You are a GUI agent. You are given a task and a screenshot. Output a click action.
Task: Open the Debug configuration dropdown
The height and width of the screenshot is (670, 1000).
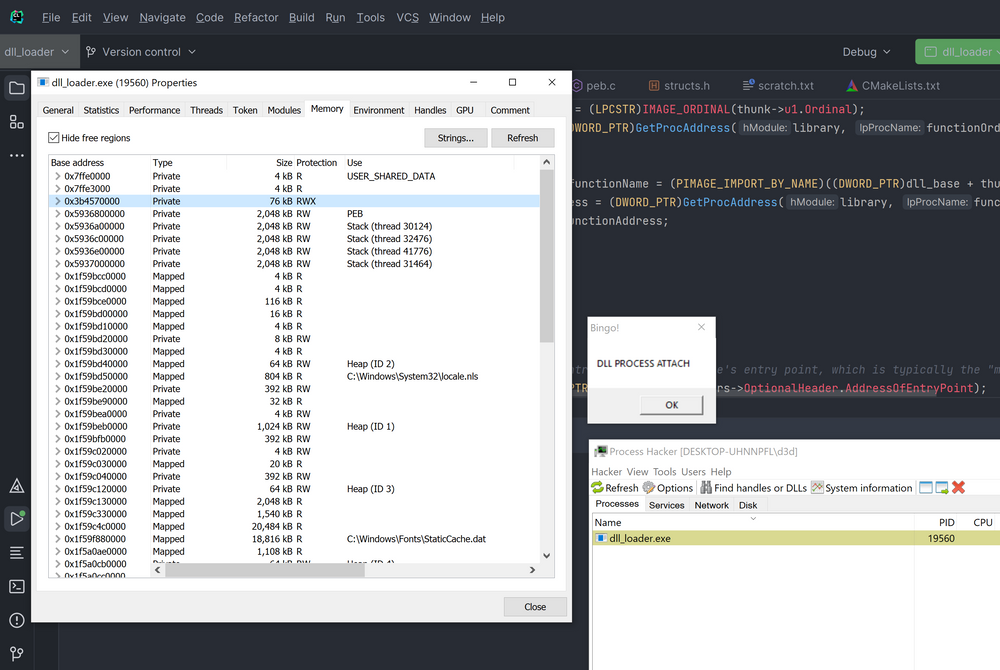coord(864,51)
